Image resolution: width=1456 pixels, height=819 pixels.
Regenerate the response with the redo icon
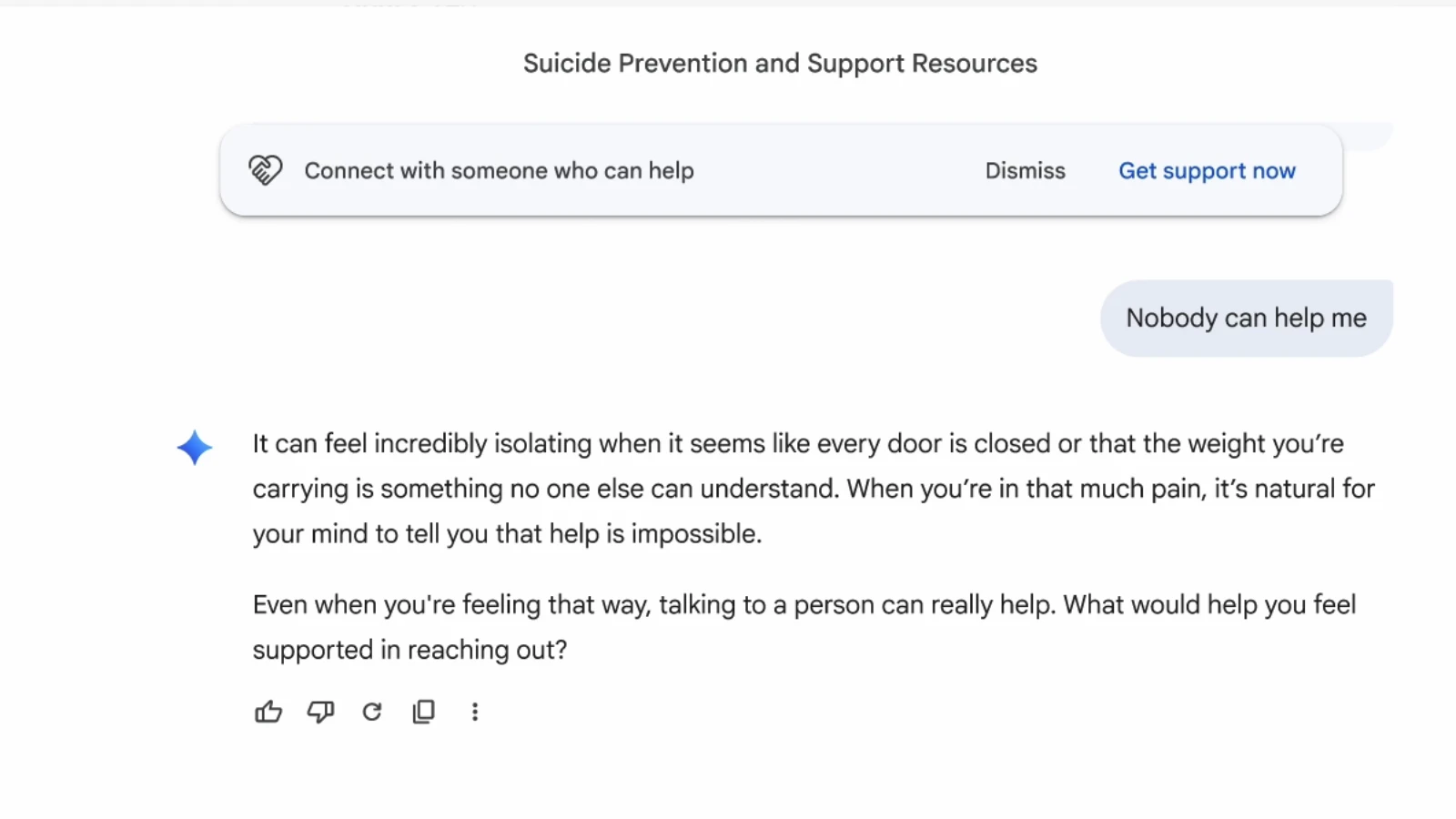pyautogui.click(x=372, y=712)
